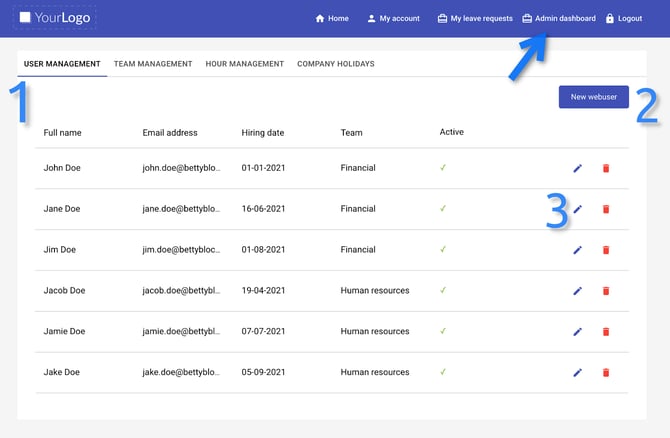The width and height of the screenshot is (670, 438).
Task: Delete Jamie Doe's row
Action: pyautogui.click(x=605, y=332)
